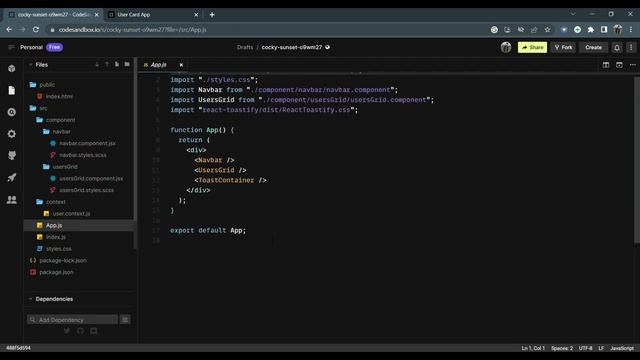Open the Search panel in sidebar
The width and height of the screenshot is (640, 360).
pos(11,112)
